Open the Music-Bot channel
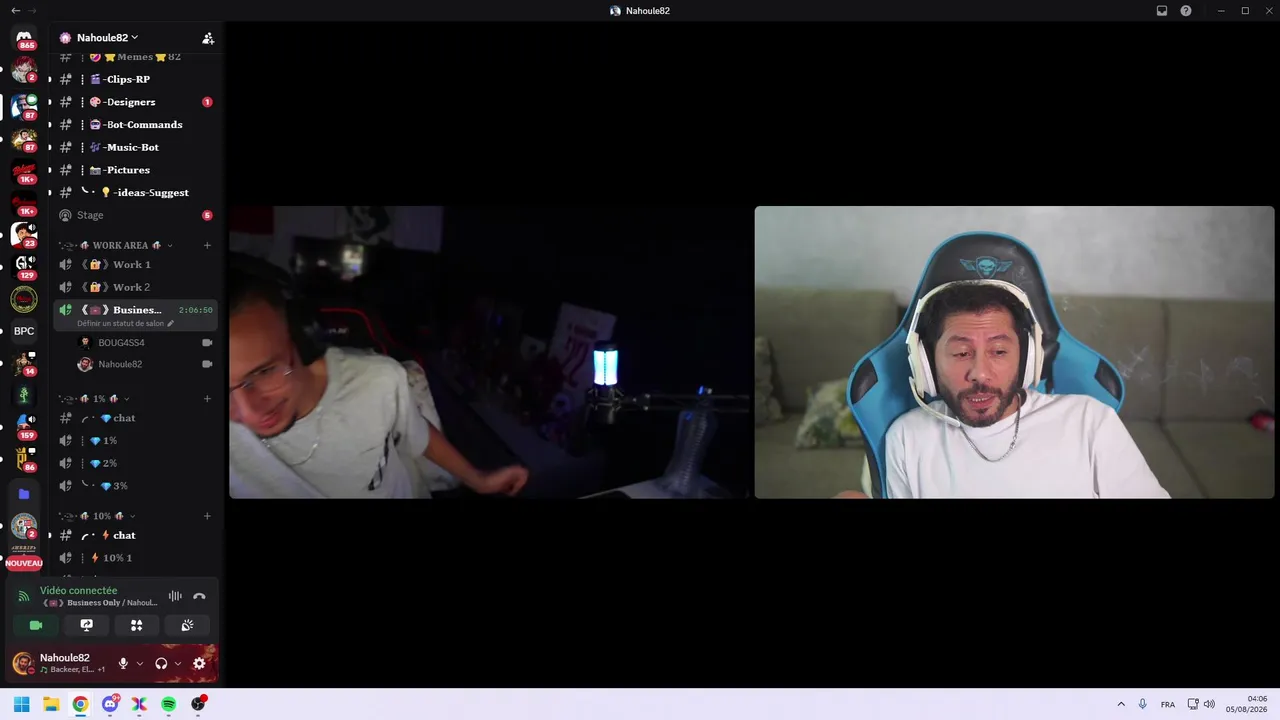This screenshot has height=720, width=1280. pyautogui.click(x=135, y=147)
